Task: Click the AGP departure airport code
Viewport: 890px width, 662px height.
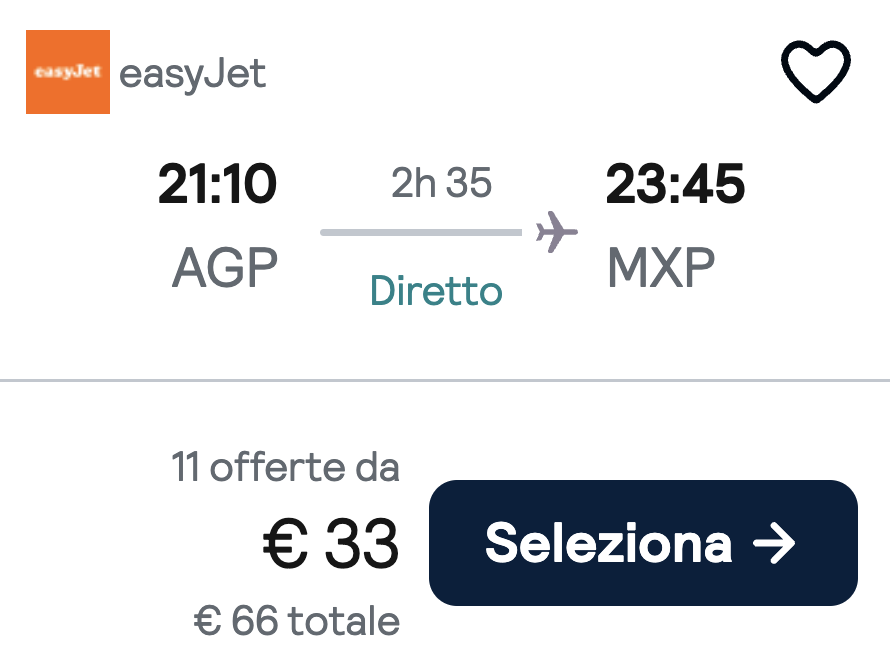Action: click(225, 267)
